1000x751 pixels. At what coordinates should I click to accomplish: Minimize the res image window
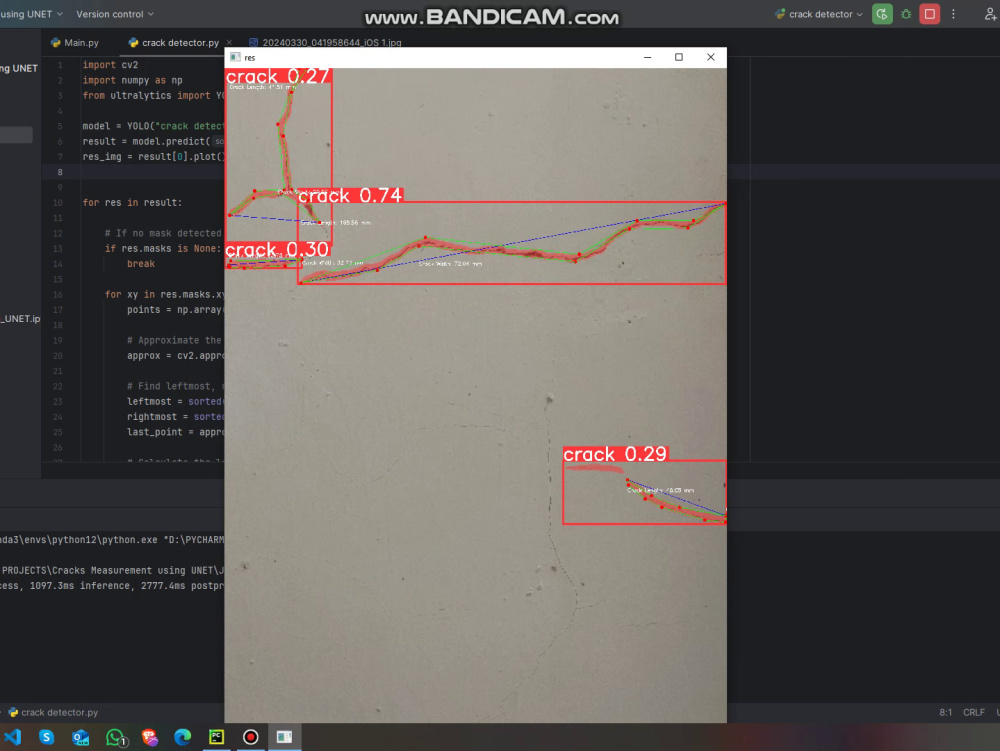(x=647, y=57)
